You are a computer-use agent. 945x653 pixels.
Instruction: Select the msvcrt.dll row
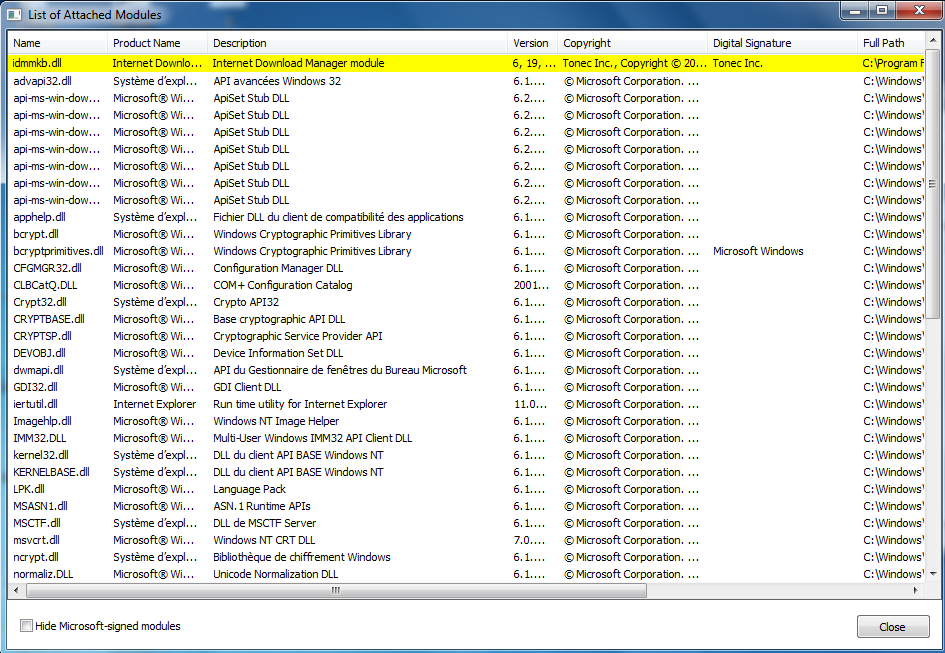coord(466,540)
